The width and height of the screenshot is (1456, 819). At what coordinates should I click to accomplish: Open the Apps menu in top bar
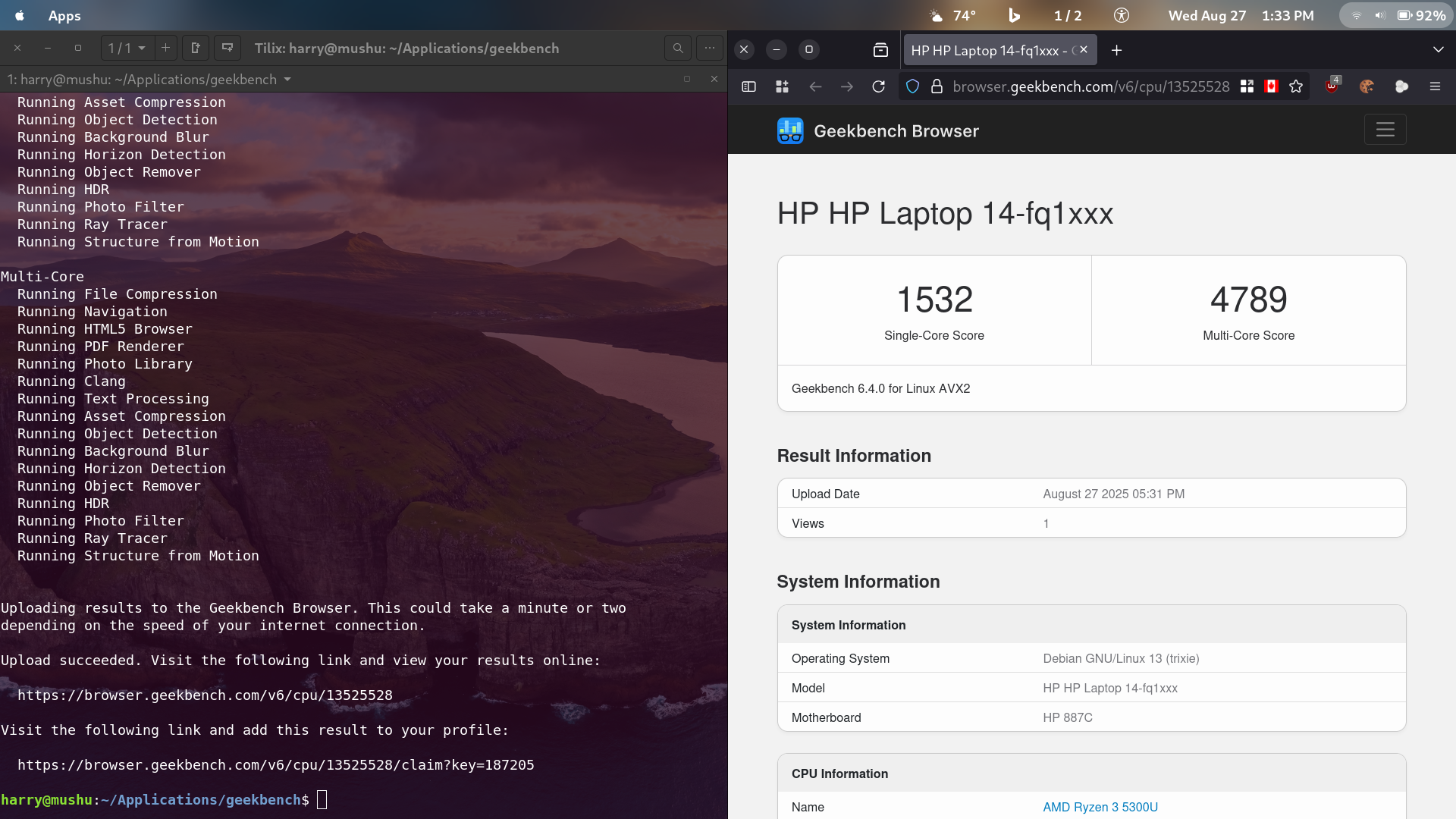click(64, 15)
